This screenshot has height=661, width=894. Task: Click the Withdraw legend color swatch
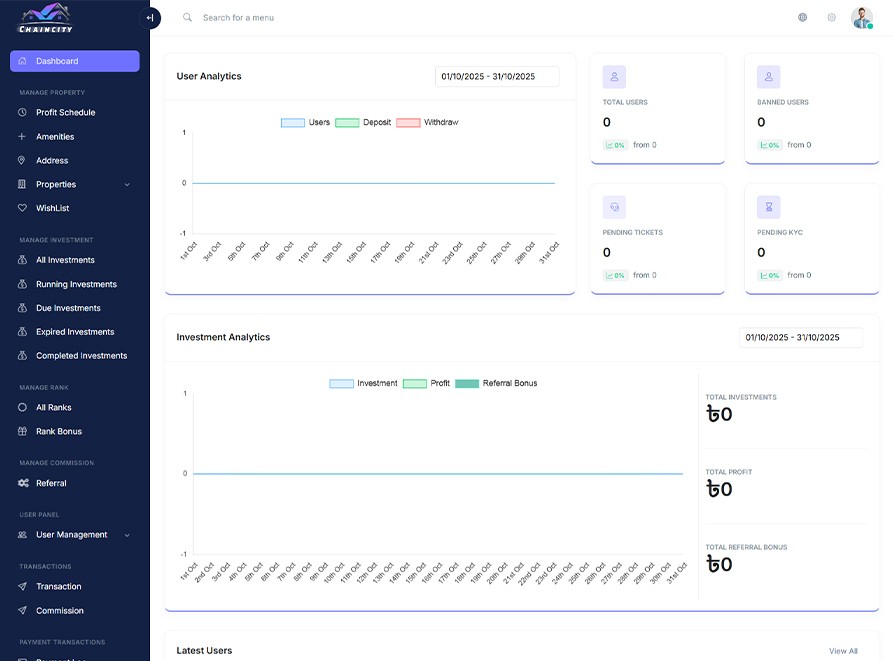pyautogui.click(x=408, y=122)
